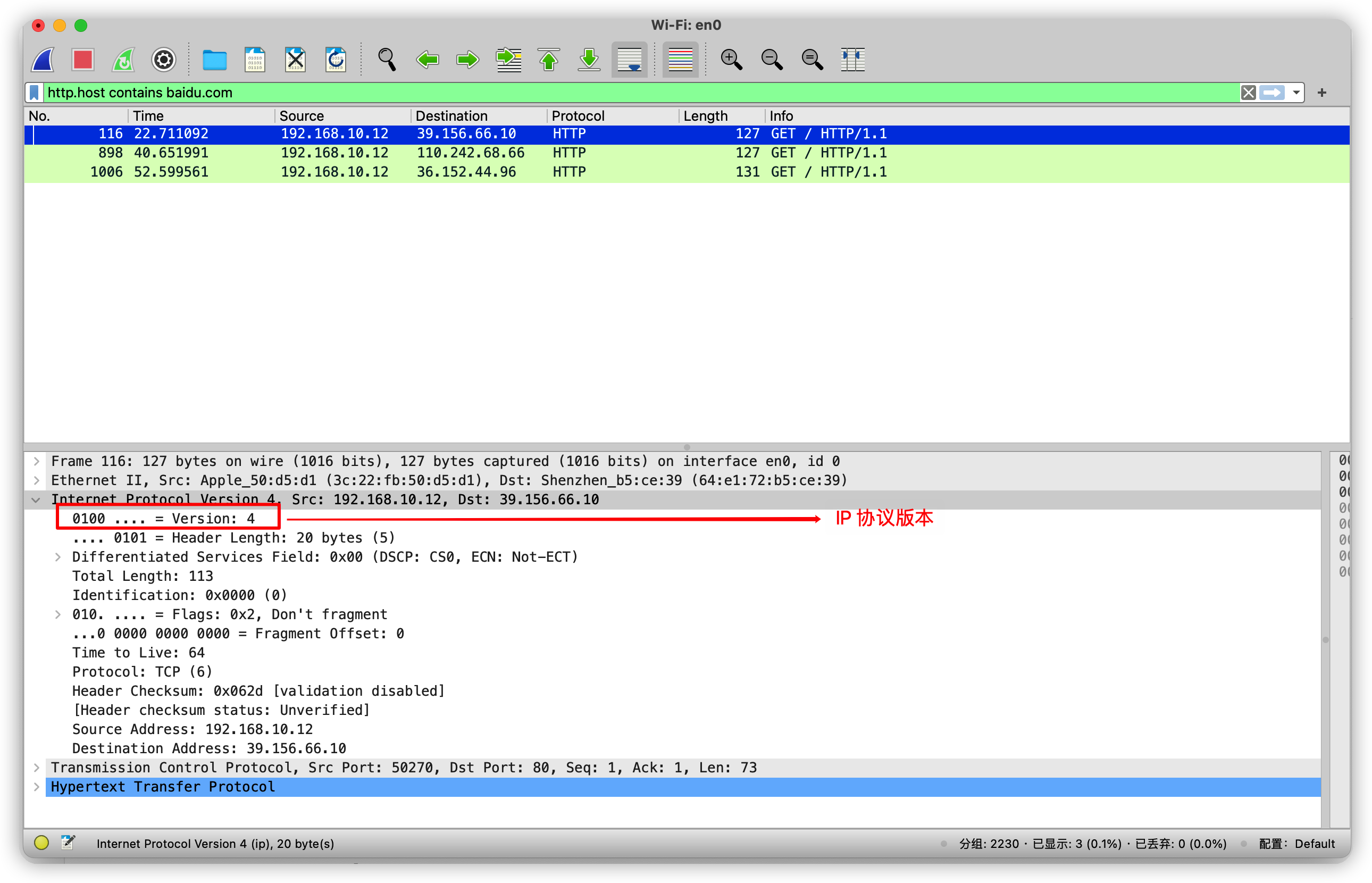This screenshot has height=883, width=1372.
Task: Toggle auto-scroll during live capture
Action: pos(629,60)
